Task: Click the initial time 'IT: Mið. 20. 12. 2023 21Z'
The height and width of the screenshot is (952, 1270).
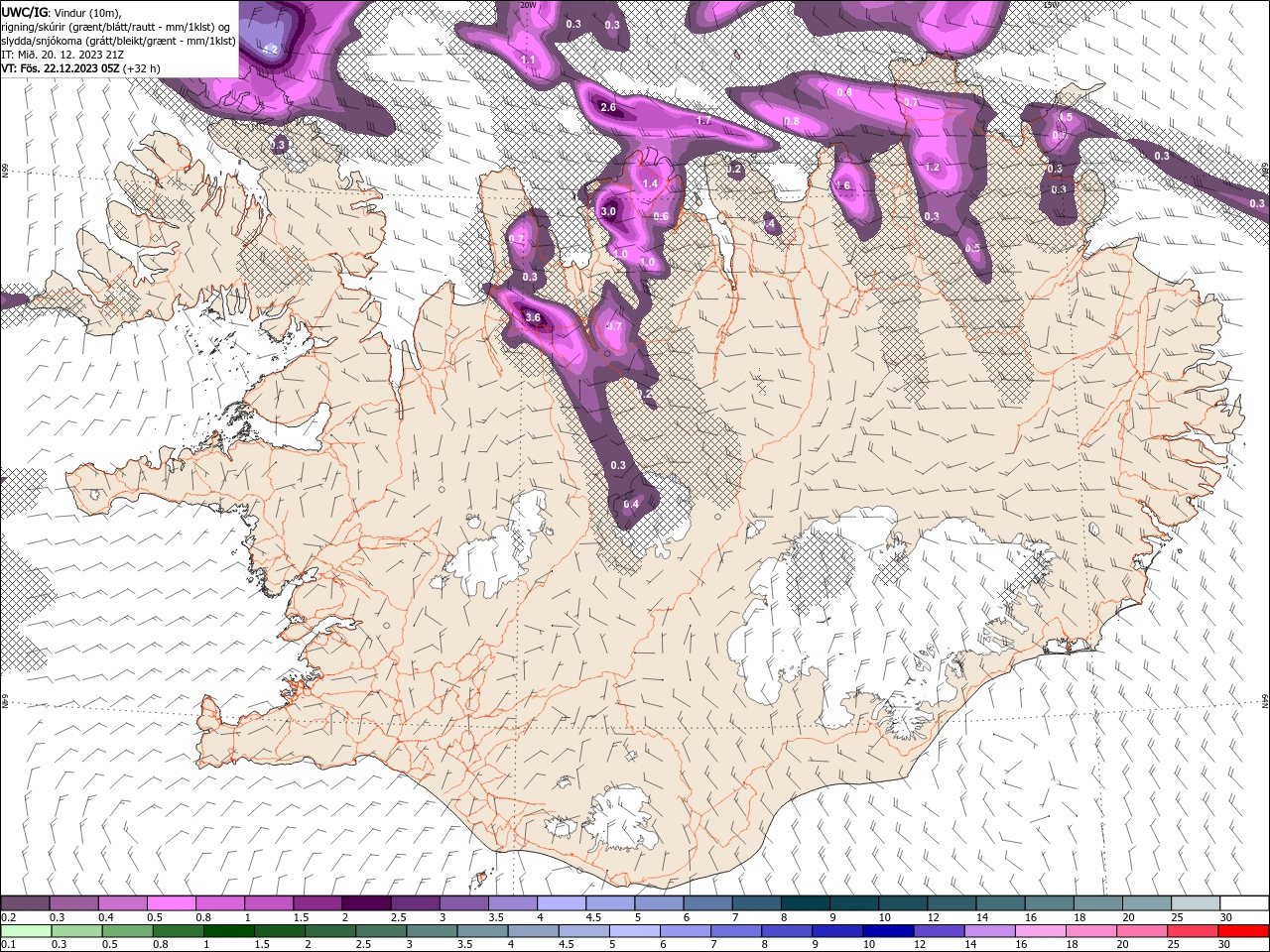Action: 63,55
